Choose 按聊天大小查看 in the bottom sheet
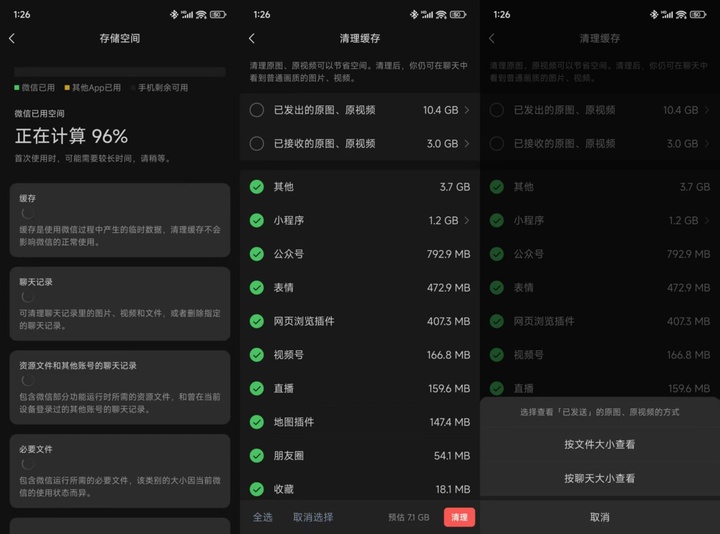Viewport: 720px width, 534px height. (600, 478)
